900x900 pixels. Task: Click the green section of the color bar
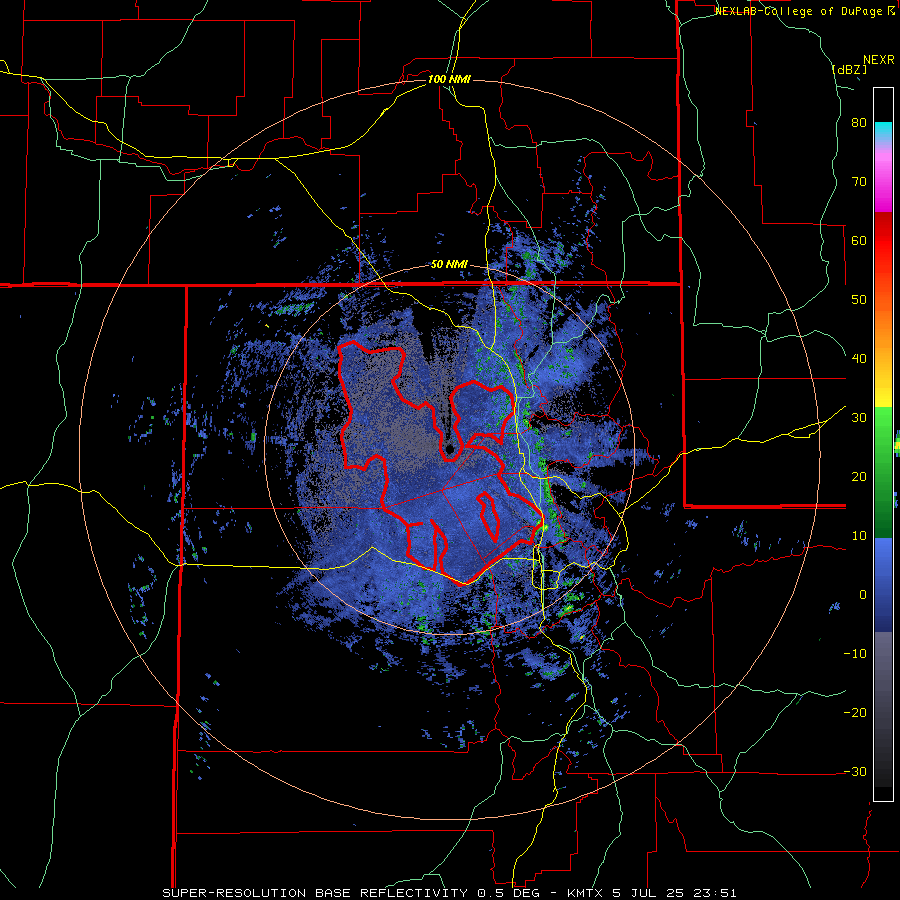click(883, 473)
